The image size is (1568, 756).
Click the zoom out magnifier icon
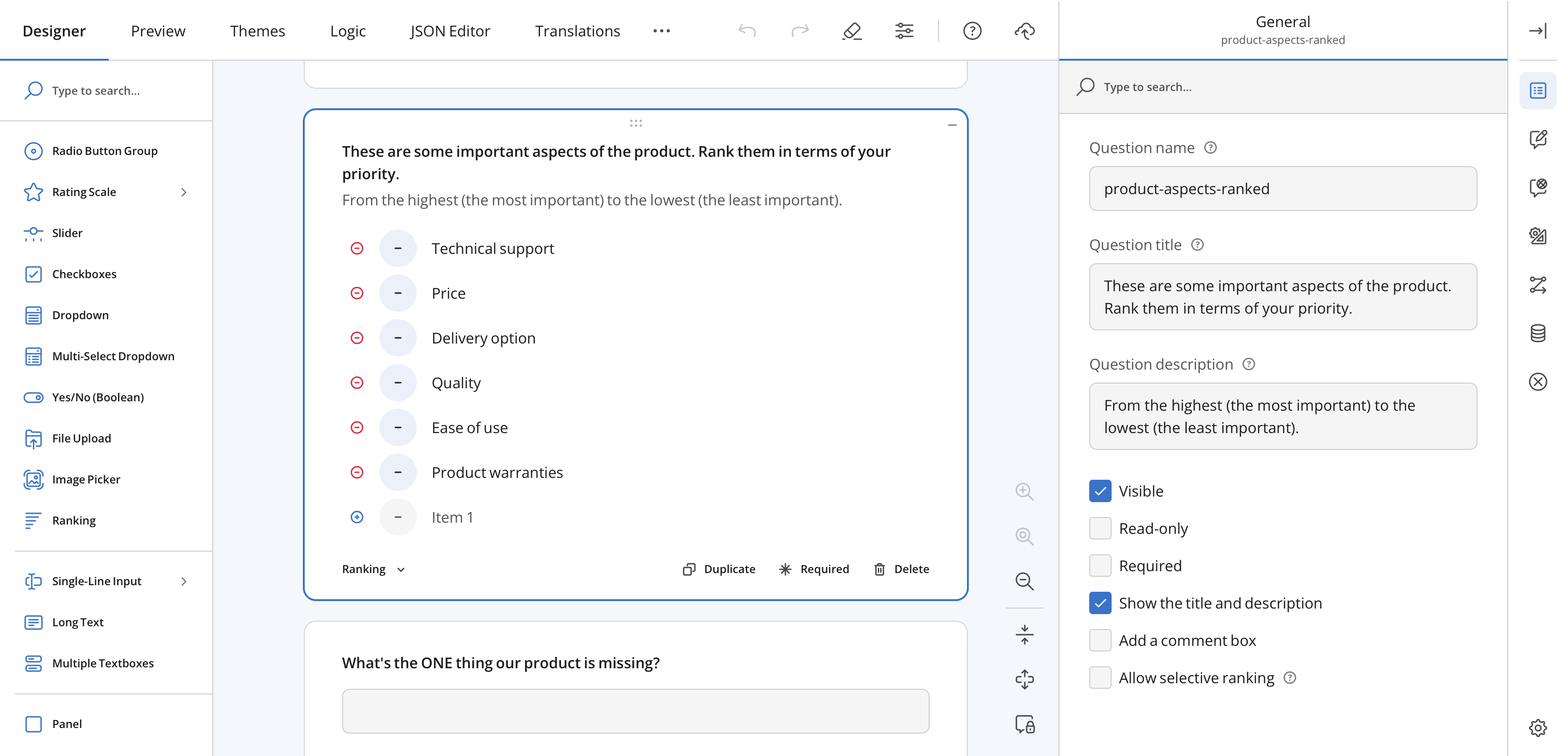(1024, 581)
